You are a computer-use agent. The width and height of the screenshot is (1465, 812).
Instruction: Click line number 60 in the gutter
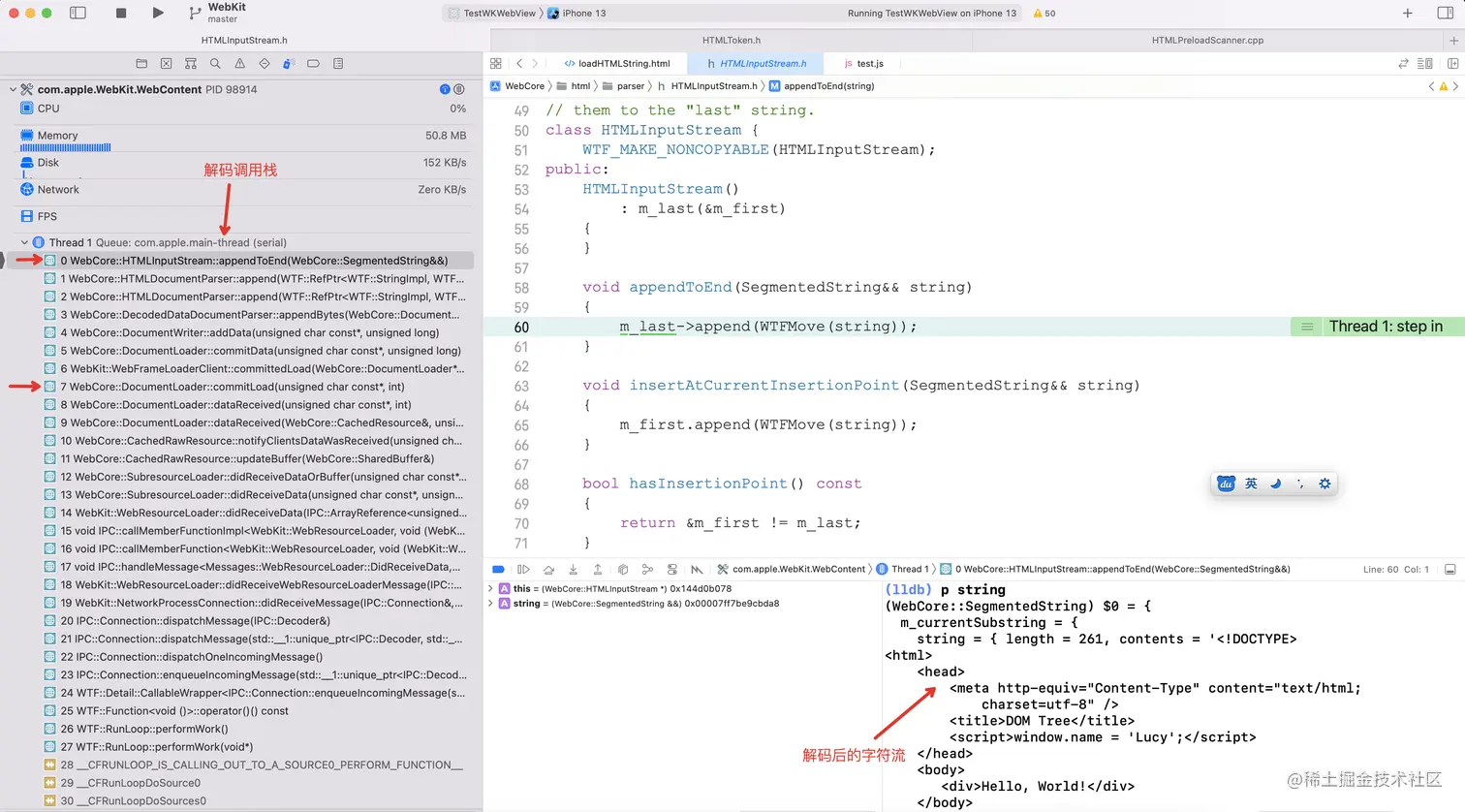(521, 328)
